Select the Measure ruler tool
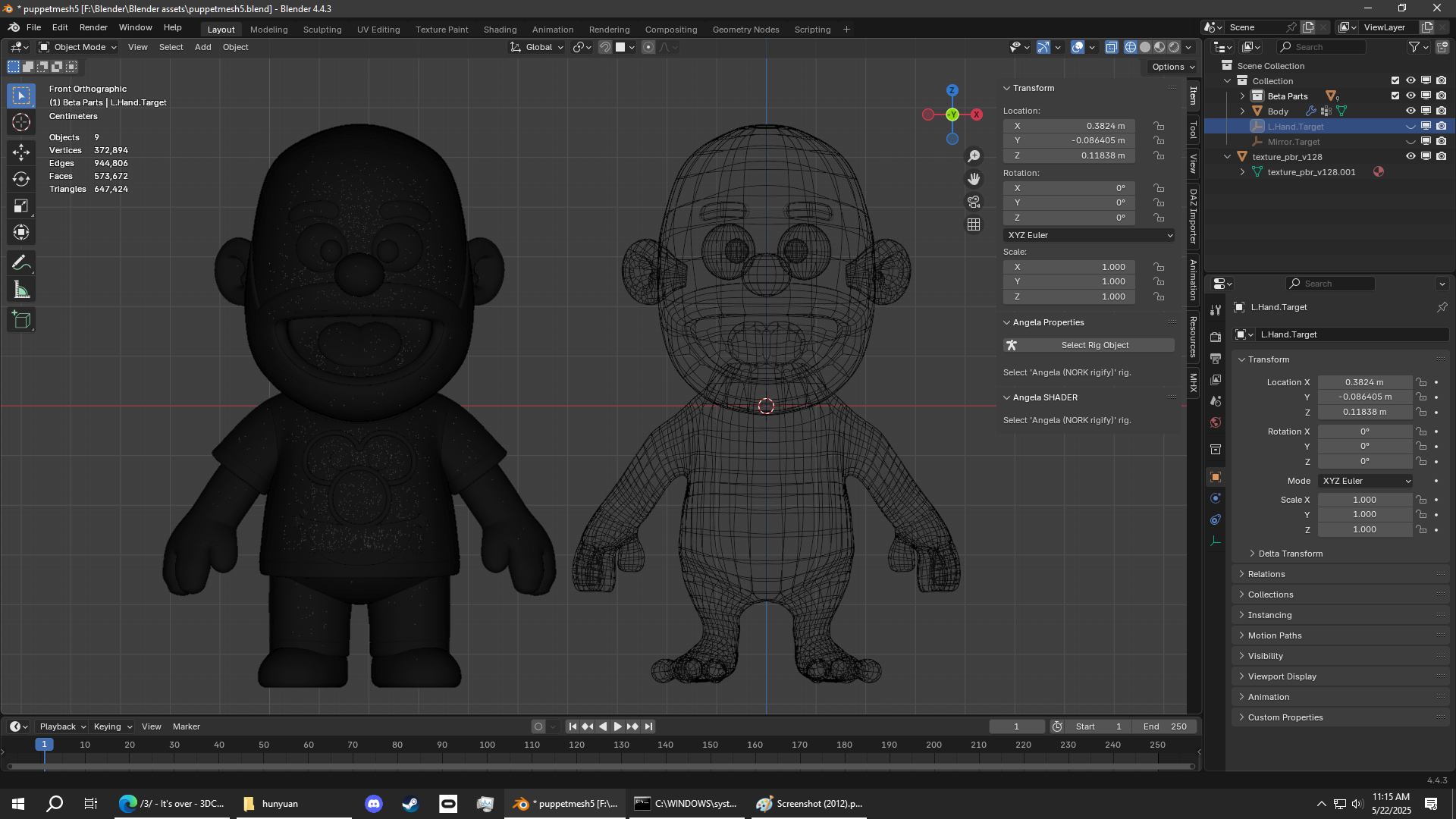 pyautogui.click(x=21, y=290)
